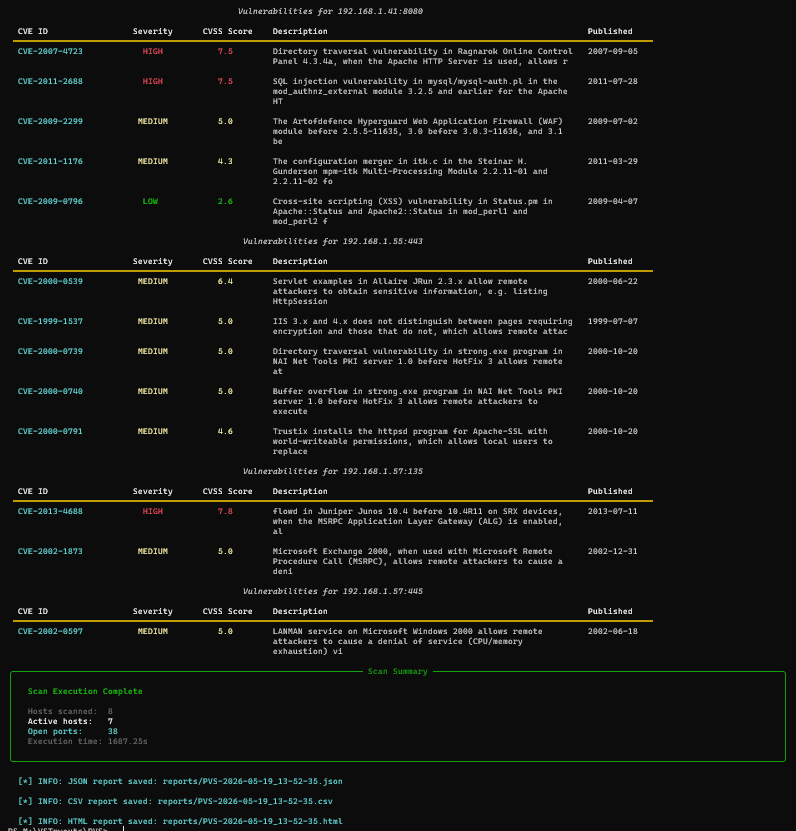Select CVE-1999-1537 ID text

tap(50, 321)
